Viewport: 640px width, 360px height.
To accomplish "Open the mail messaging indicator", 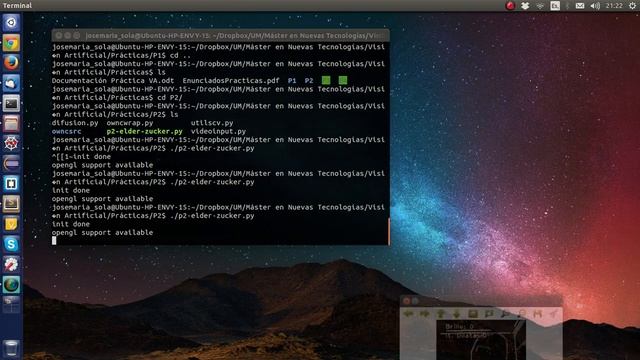I will [580, 5].
